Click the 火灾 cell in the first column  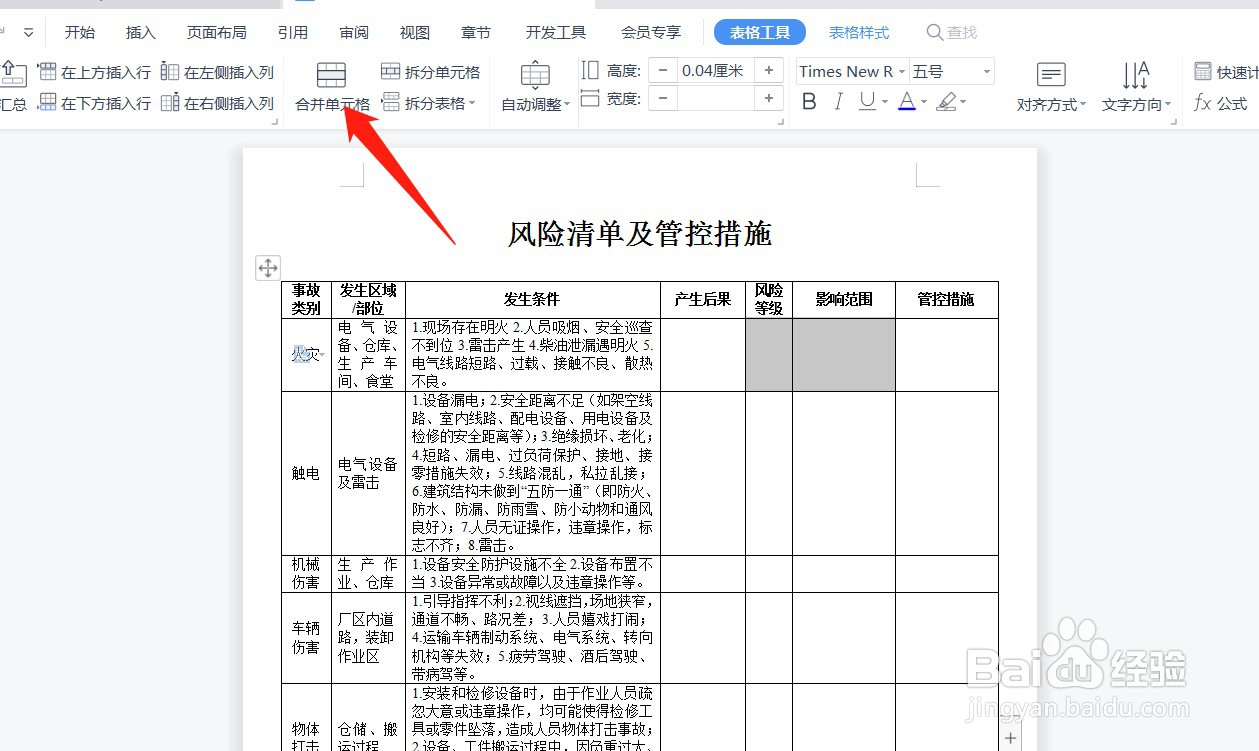click(306, 354)
